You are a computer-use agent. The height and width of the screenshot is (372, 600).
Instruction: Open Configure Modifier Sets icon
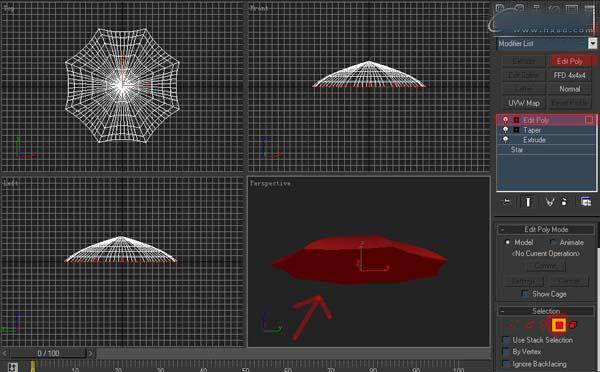point(585,202)
